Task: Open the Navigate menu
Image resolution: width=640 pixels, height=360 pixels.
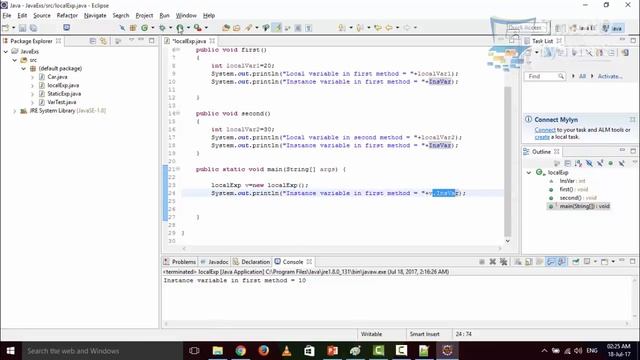Action: pos(95,16)
